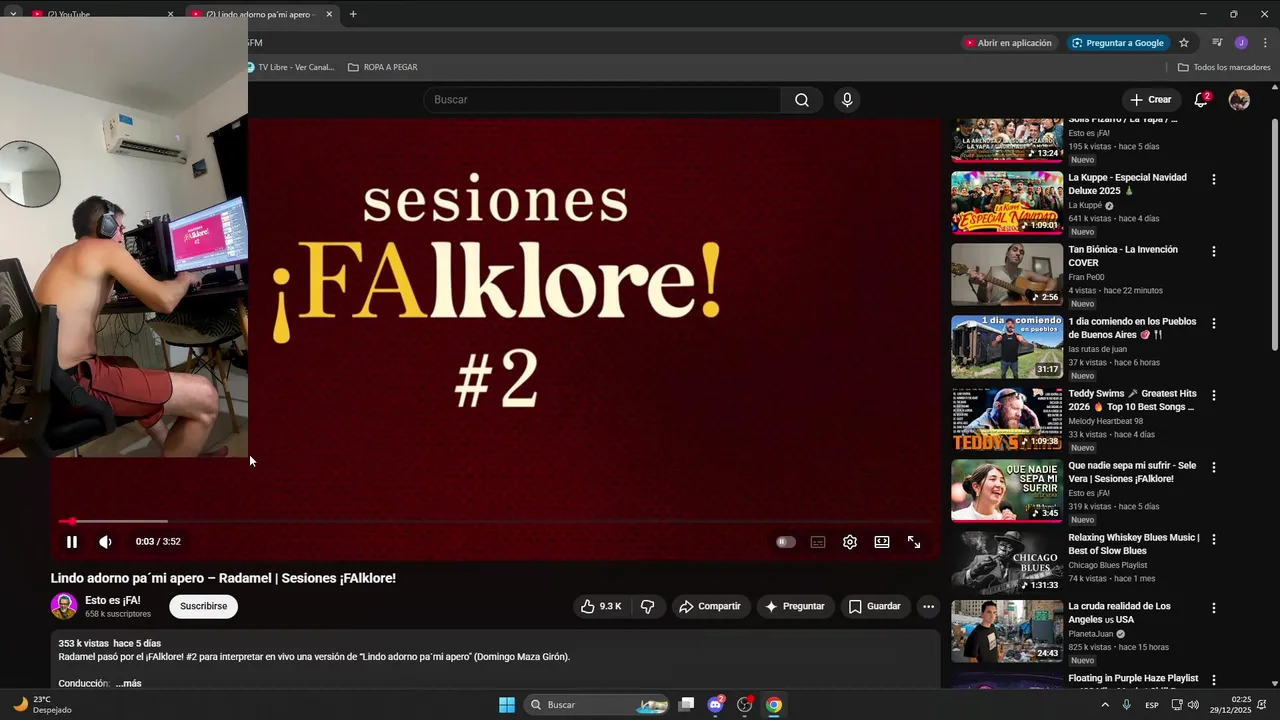Open the TV Libre - Ver Canal bookmark
Screen dimensions: 1280x720
(x=291, y=67)
